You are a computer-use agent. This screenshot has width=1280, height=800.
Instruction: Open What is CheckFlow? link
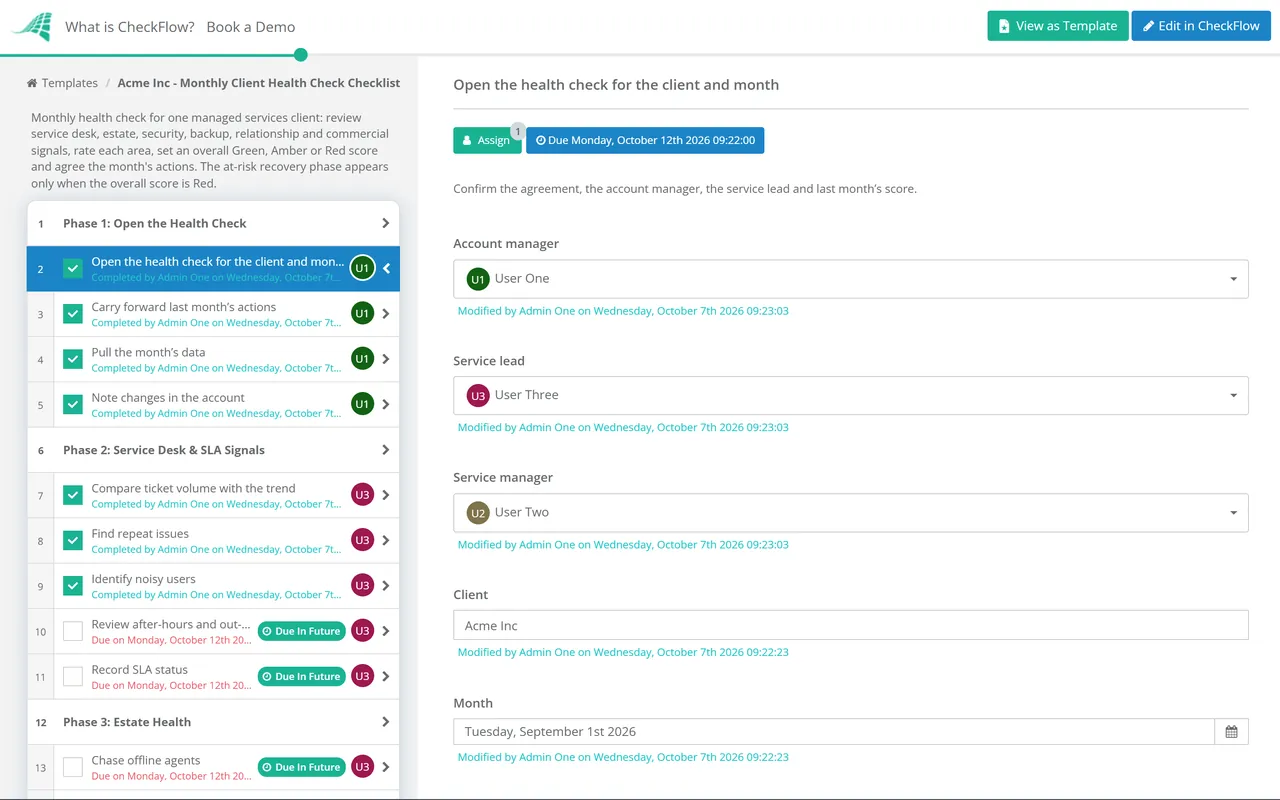[x=130, y=27]
